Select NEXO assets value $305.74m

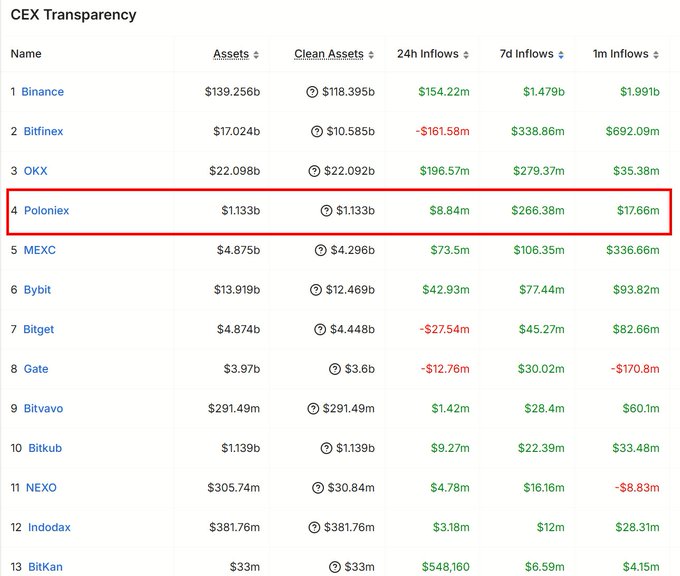pos(234,488)
